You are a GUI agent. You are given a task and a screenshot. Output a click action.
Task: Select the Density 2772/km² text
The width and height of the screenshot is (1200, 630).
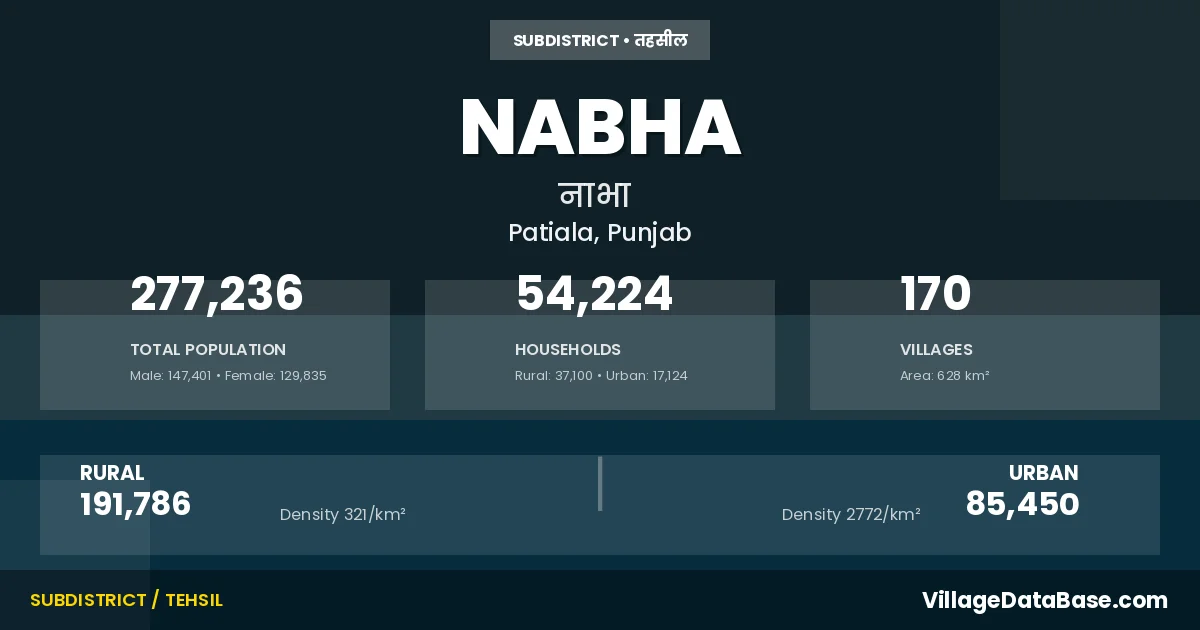(851, 515)
